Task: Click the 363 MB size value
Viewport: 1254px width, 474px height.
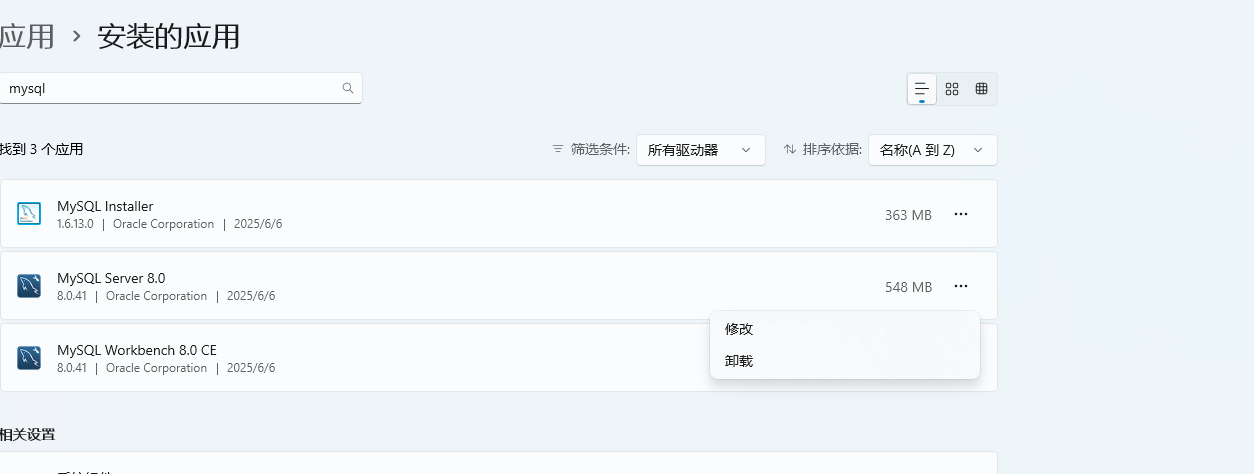Action: coord(908,215)
